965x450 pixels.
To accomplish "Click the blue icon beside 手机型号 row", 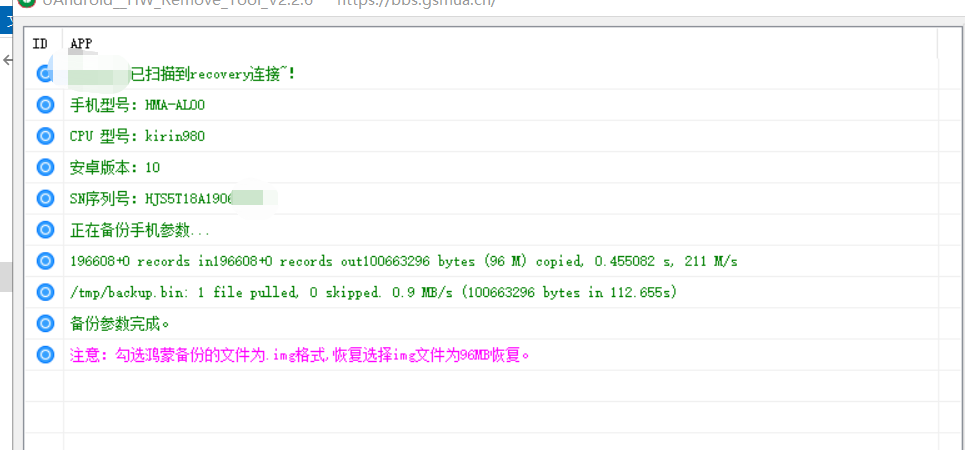I will point(45,105).
